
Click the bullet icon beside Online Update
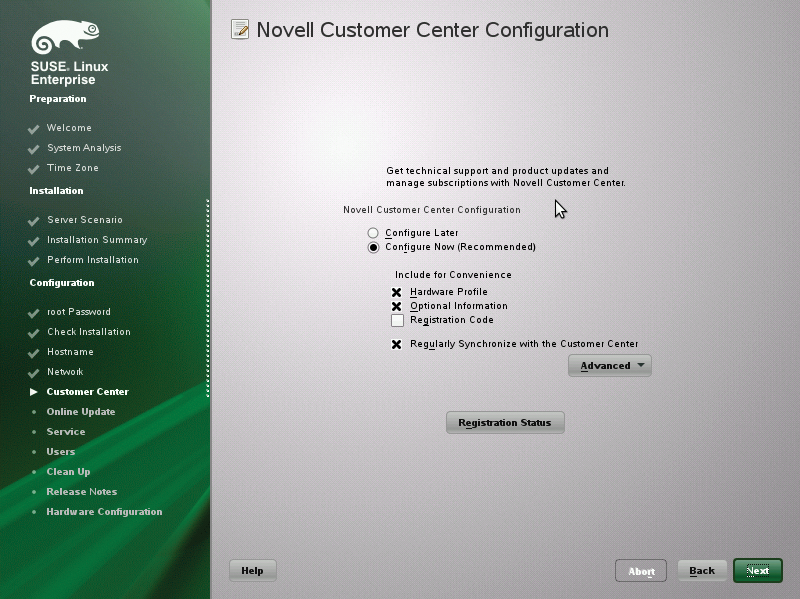[x=33, y=411]
